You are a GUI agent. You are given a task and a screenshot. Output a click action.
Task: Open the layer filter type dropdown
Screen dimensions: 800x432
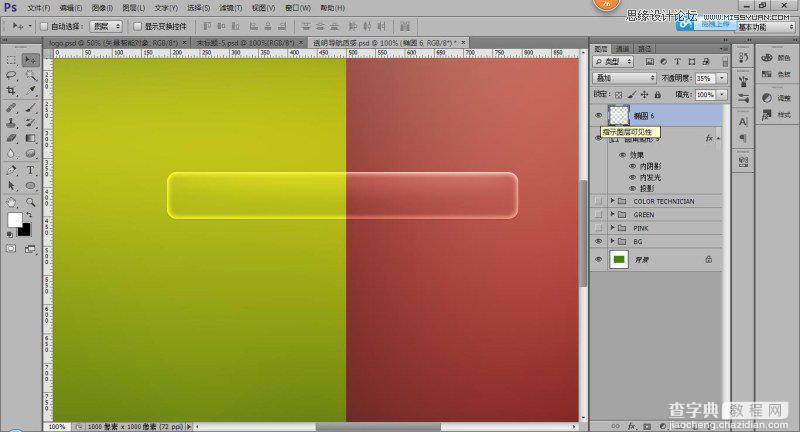click(x=613, y=62)
